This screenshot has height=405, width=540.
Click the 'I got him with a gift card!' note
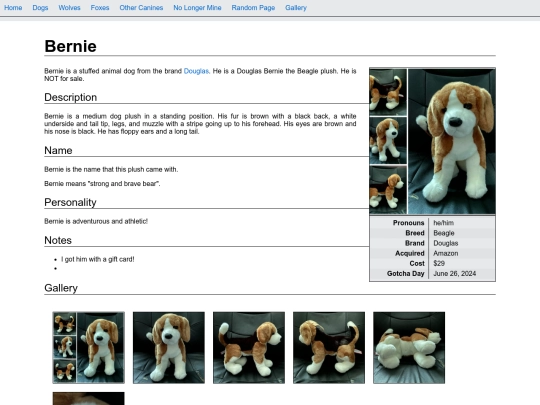[x=98, y=259]
